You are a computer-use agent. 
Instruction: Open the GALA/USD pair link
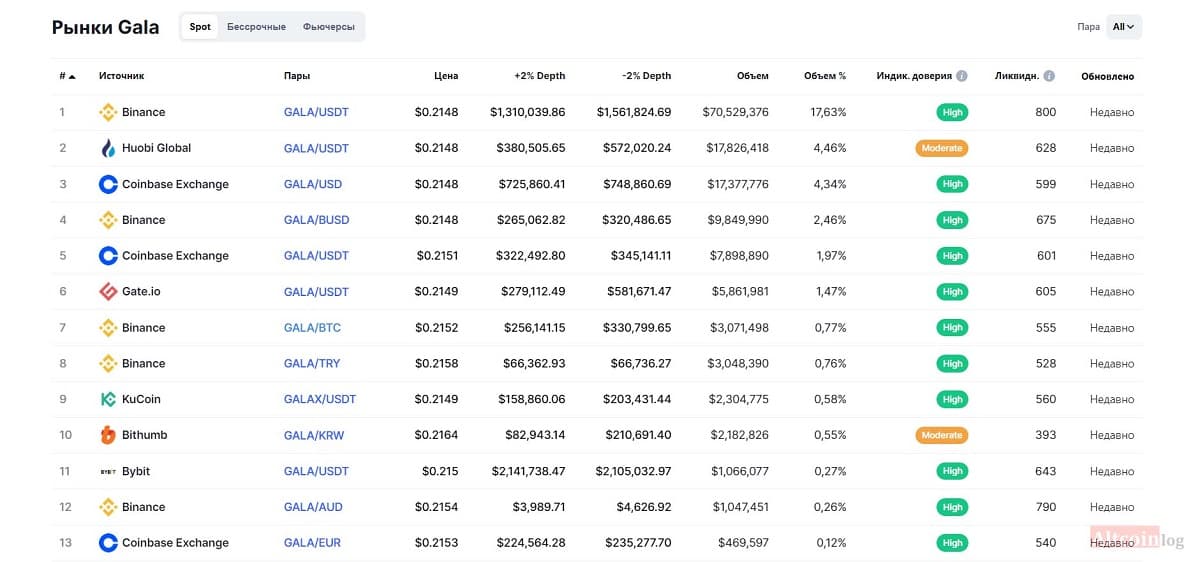pos(313,184)
